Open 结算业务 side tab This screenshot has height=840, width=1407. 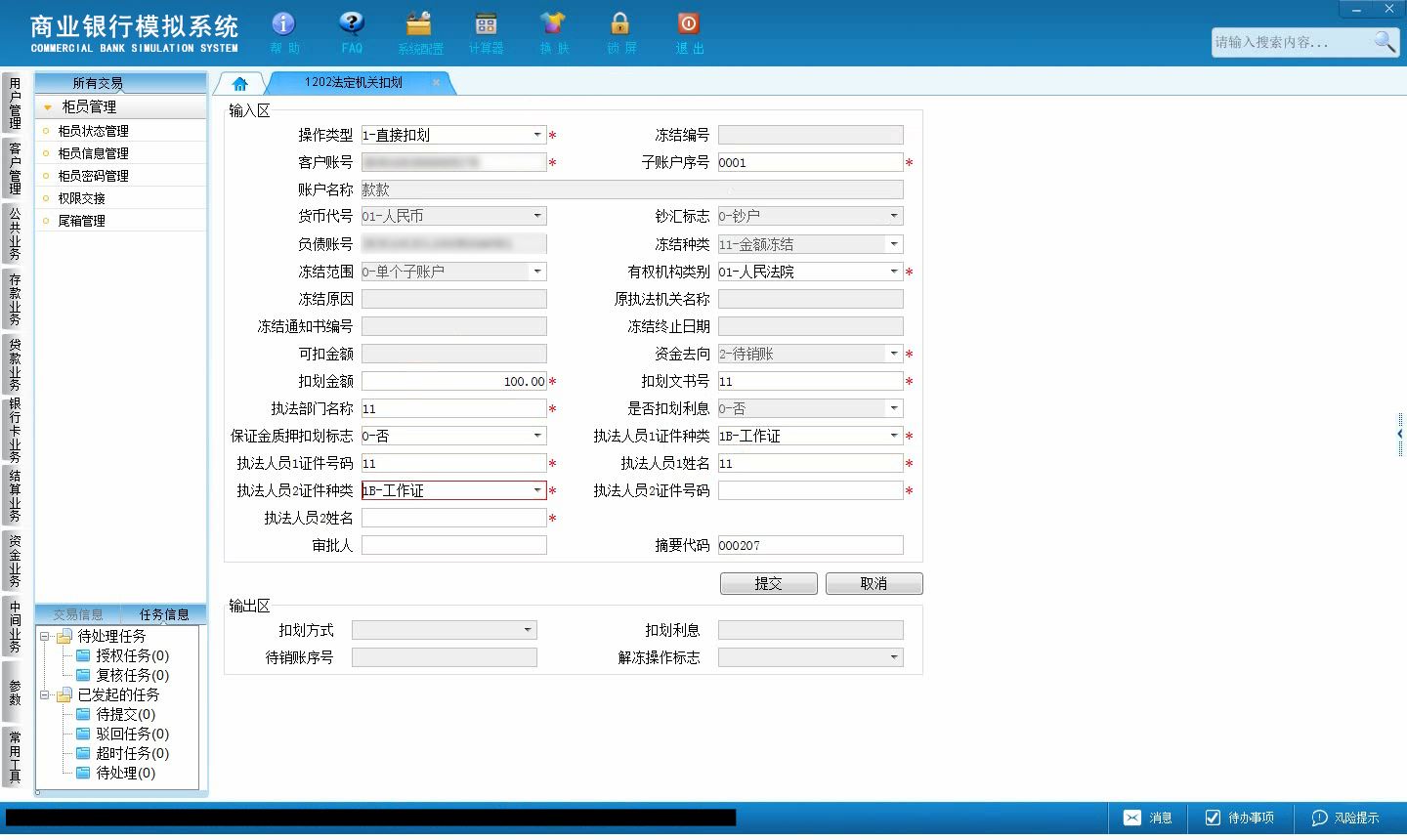click(15, 495)
